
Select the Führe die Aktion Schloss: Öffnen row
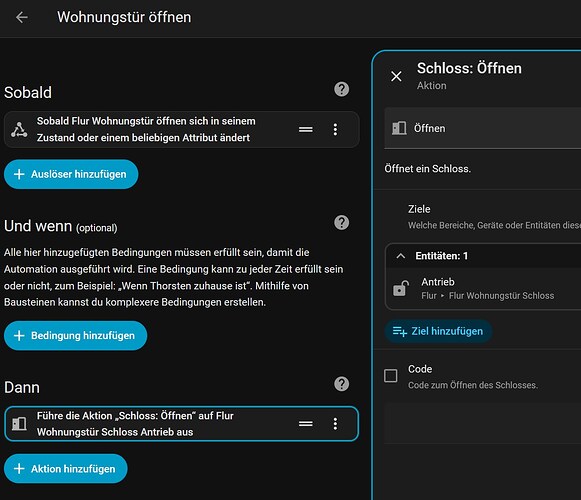point(181,424)
